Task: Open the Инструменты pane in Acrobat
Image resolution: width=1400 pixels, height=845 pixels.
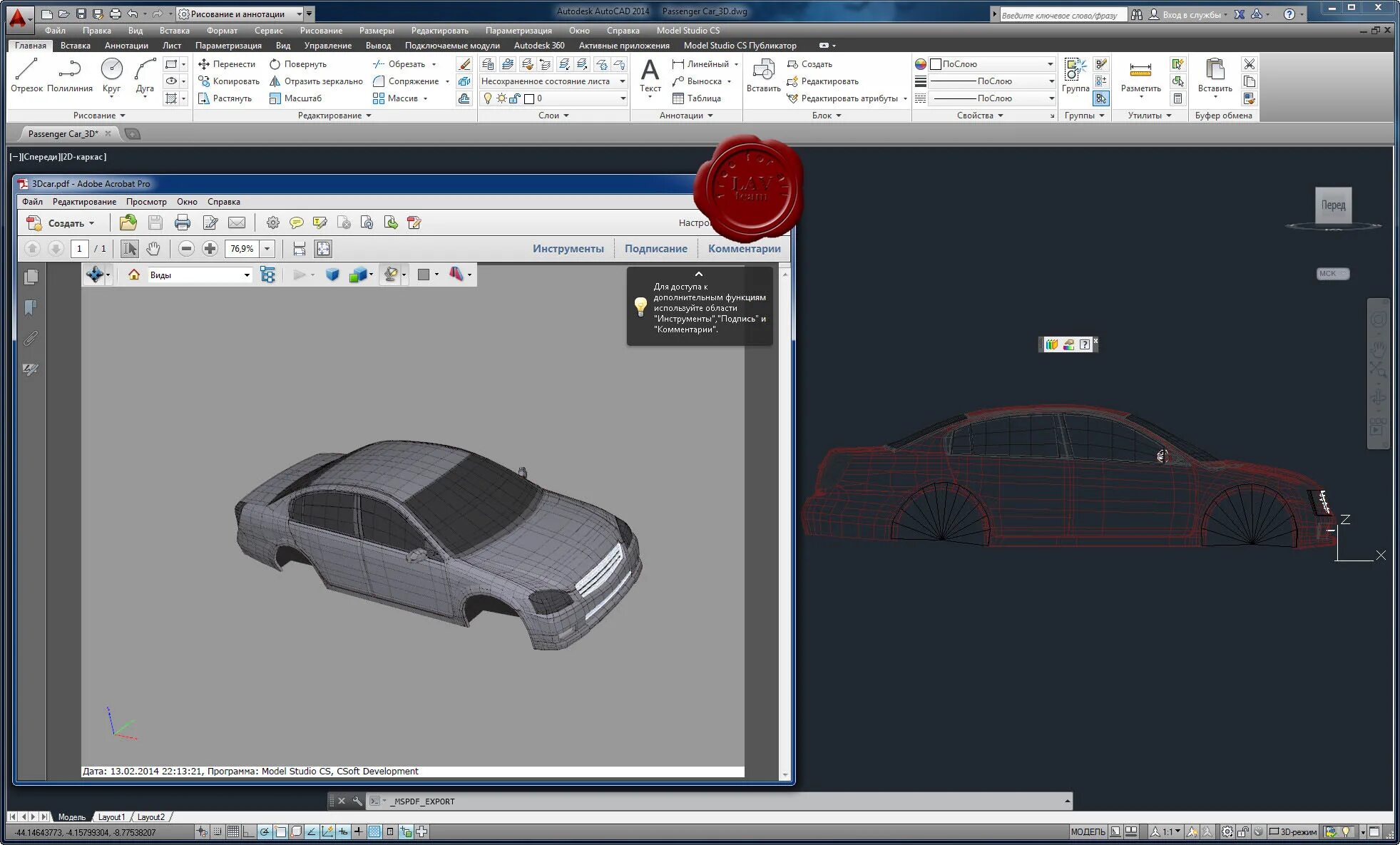Action: pos(568,249)
